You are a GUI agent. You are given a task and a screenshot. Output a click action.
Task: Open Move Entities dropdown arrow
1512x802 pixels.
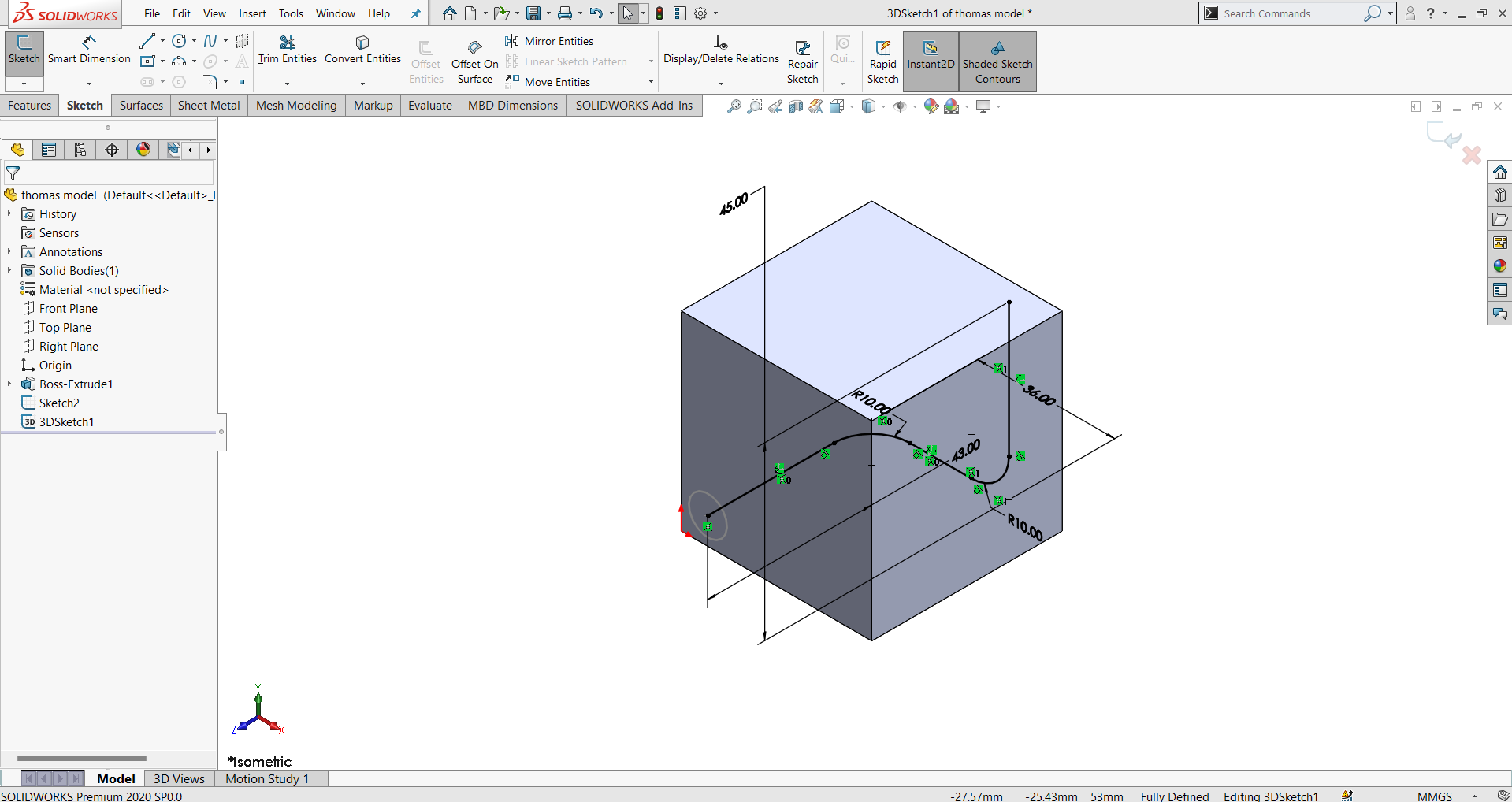click(651, 82)
